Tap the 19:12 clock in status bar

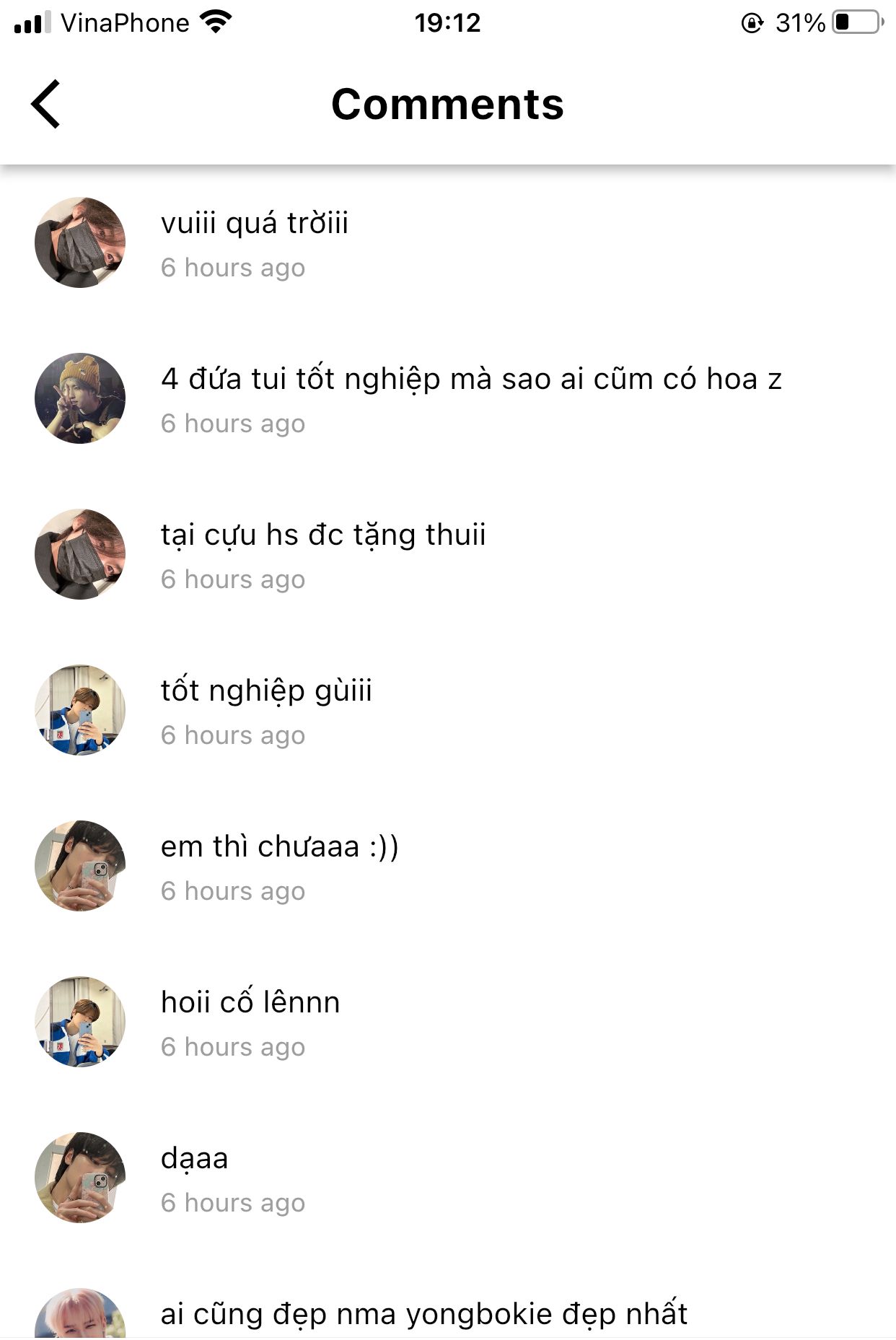447,23
